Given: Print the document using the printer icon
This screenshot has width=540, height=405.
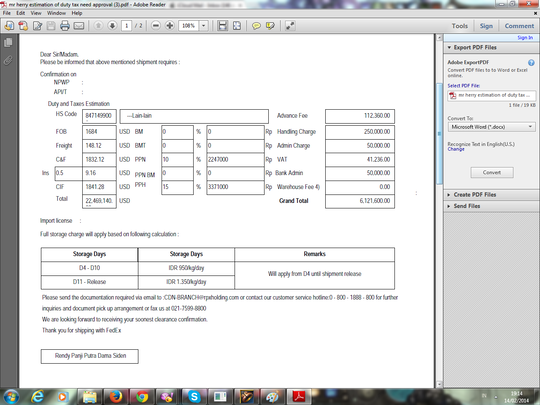Looking at the screenshot, I should click(65, 26).
